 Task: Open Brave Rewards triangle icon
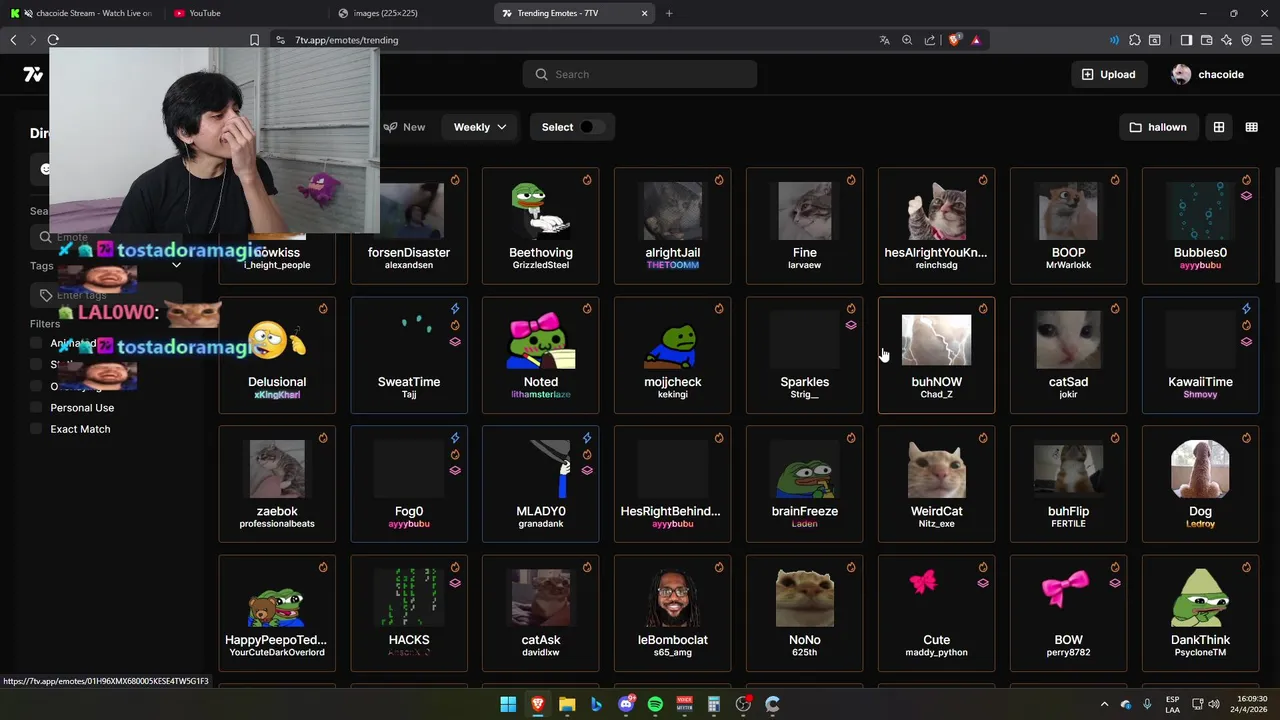(x=976, y=40)
